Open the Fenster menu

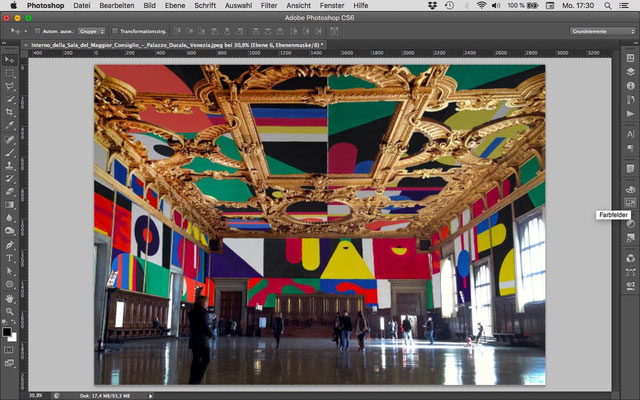tap(332, 5)
